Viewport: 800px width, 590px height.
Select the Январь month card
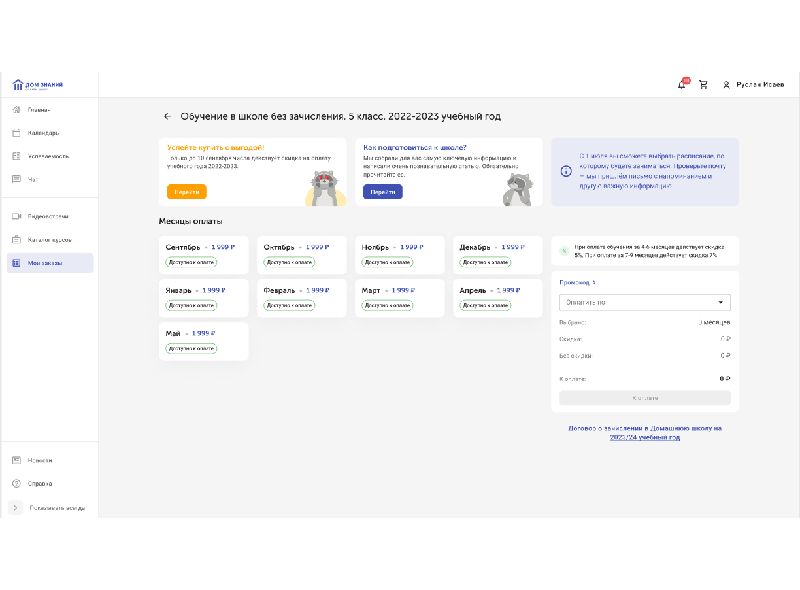pyautogui.click(x=204, y=298)
